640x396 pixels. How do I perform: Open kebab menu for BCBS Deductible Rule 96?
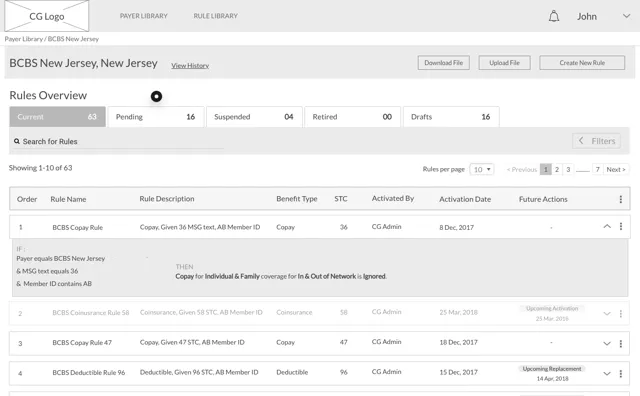(620, 373)
